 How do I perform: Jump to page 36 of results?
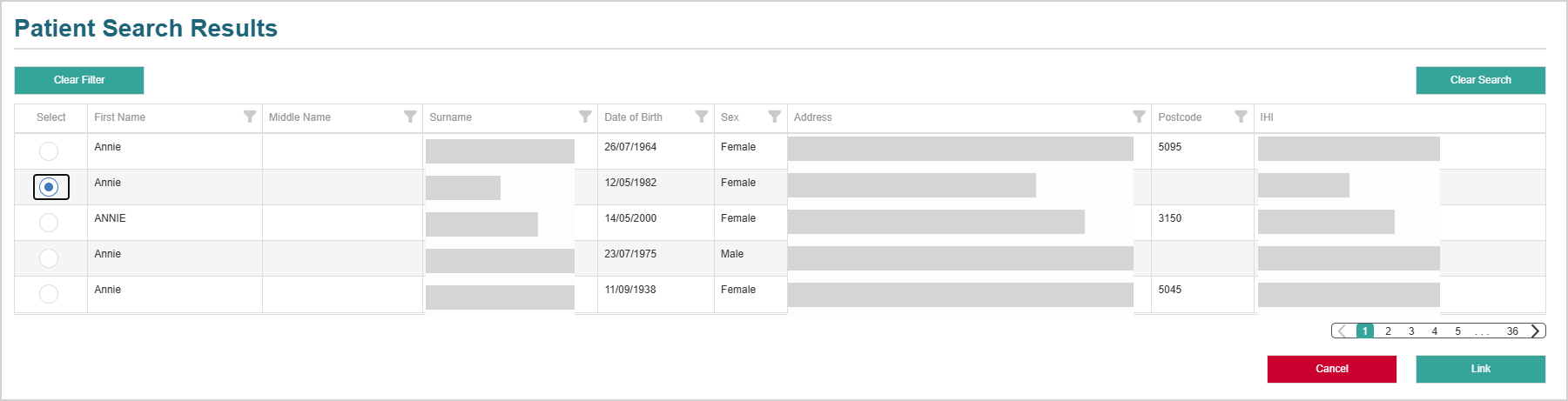coord(1512,331)
